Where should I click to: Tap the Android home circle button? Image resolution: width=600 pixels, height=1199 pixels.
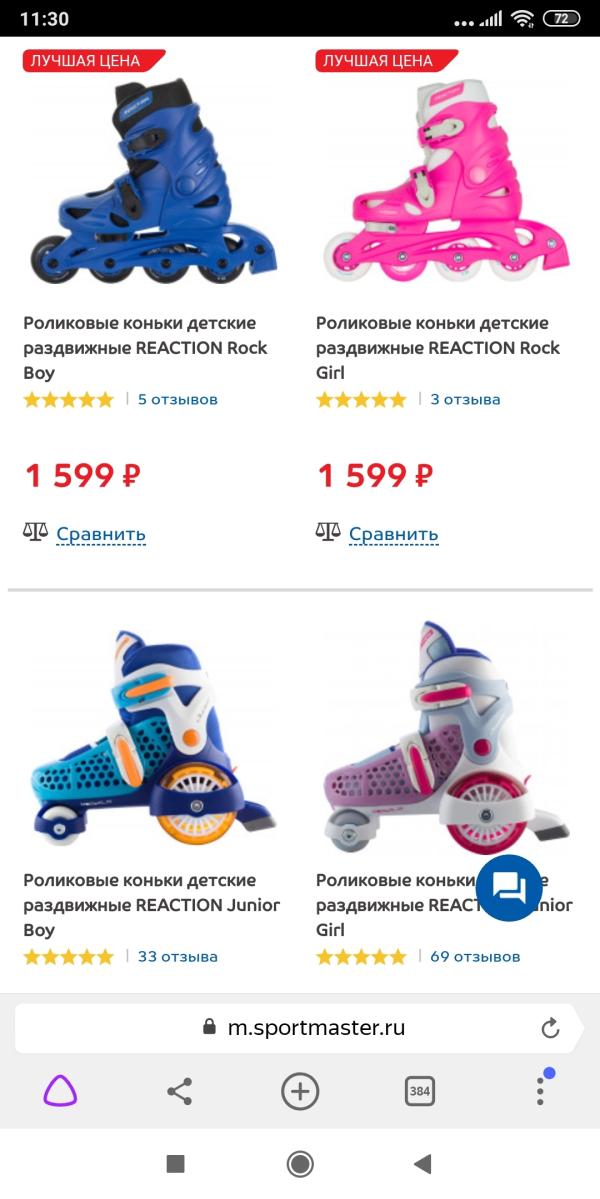pyautogui.click(x=300, y=1164)
